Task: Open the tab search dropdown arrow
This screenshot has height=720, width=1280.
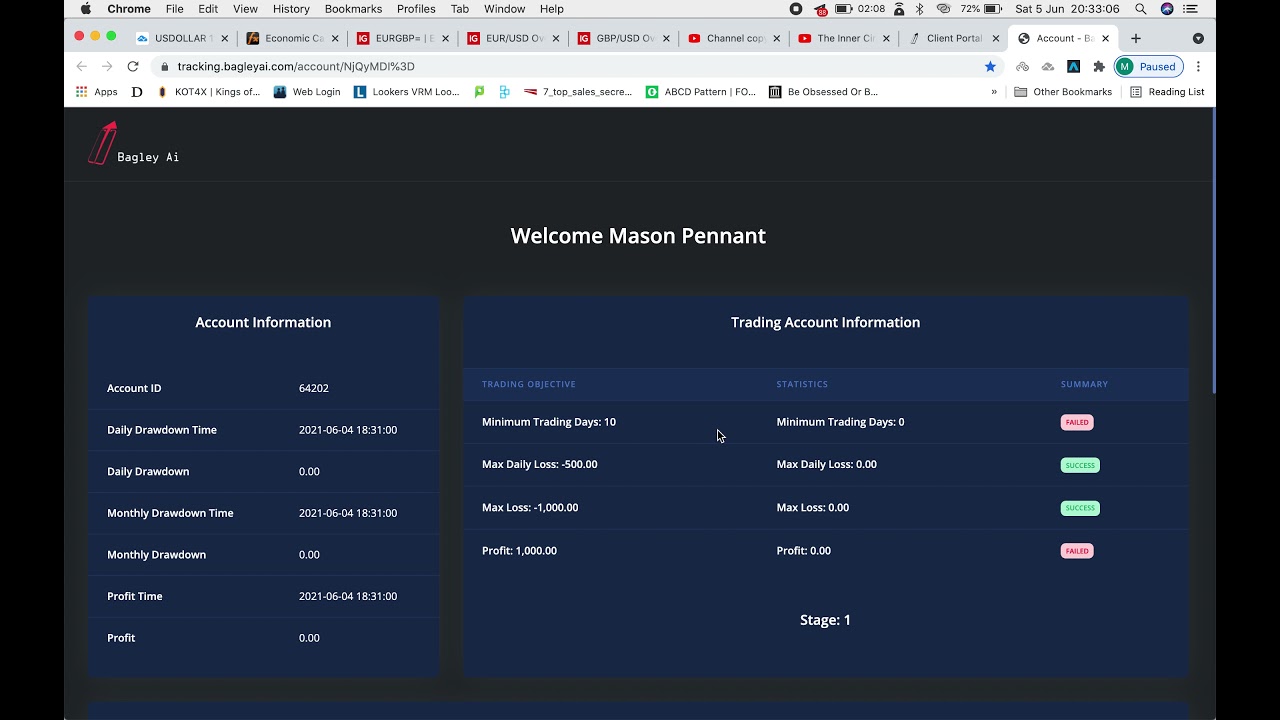Action: tap(1198, 38)
